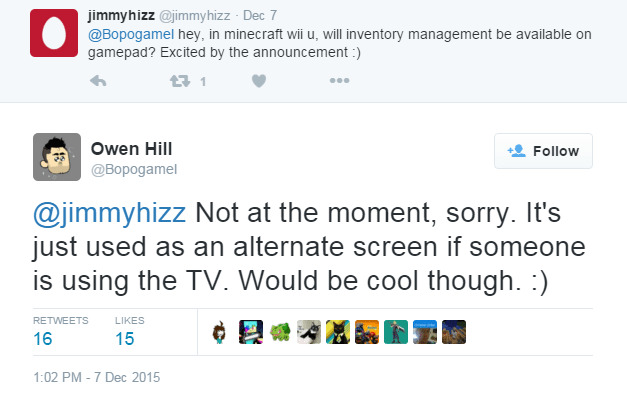Click the teal background figure liker avatar
This screenshot has height=396, width=627.
click(396, 332)
